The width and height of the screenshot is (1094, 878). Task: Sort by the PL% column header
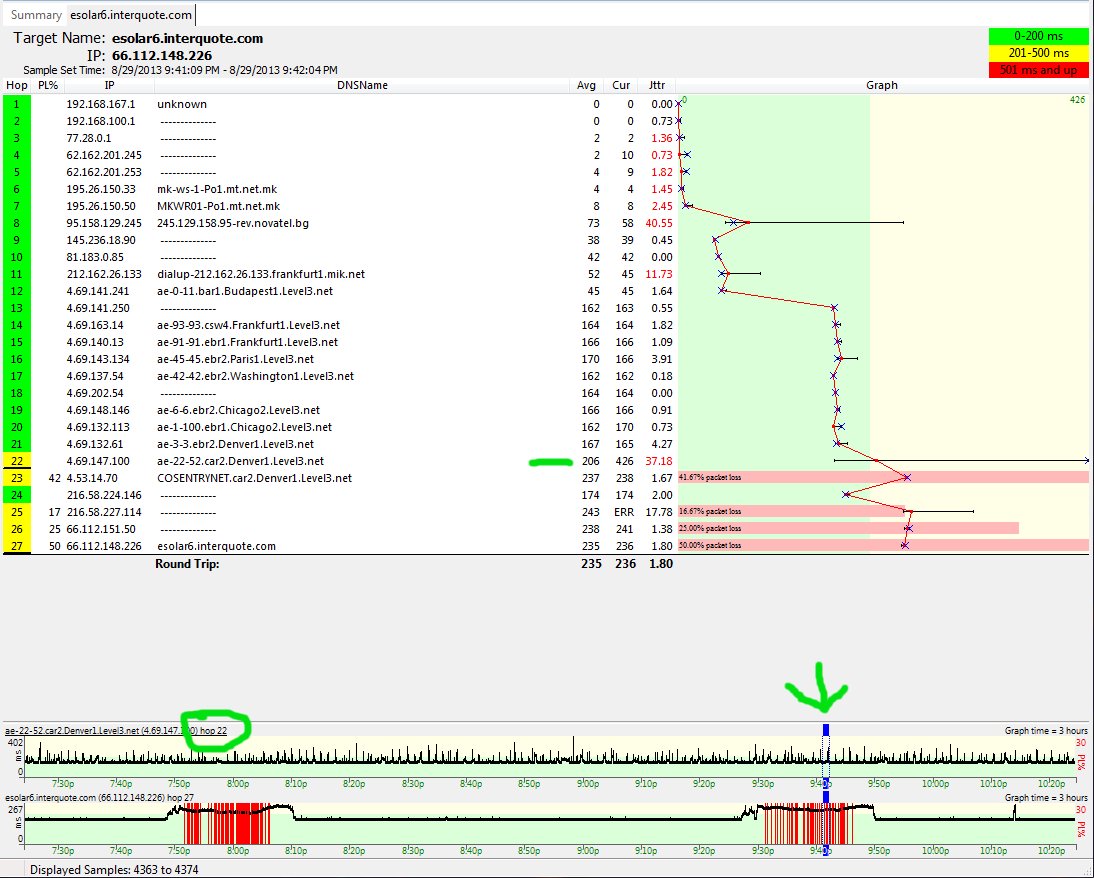[x=48, y=85]
